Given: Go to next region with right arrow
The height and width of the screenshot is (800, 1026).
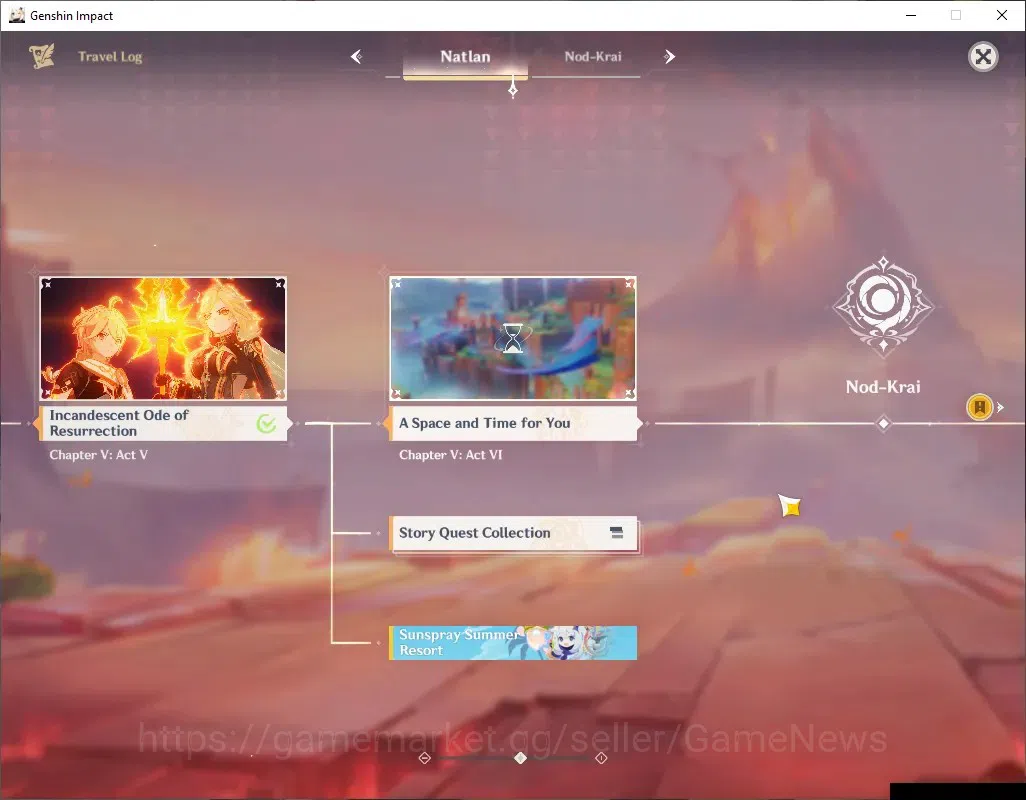Looking at the screenshot, I should 669,57.
